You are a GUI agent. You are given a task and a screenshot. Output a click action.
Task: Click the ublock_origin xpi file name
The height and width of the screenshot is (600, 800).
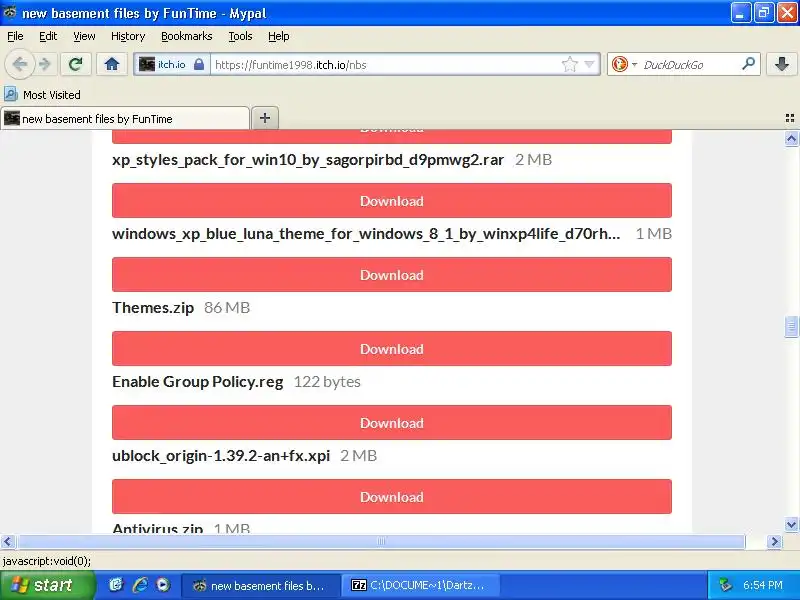221,456
